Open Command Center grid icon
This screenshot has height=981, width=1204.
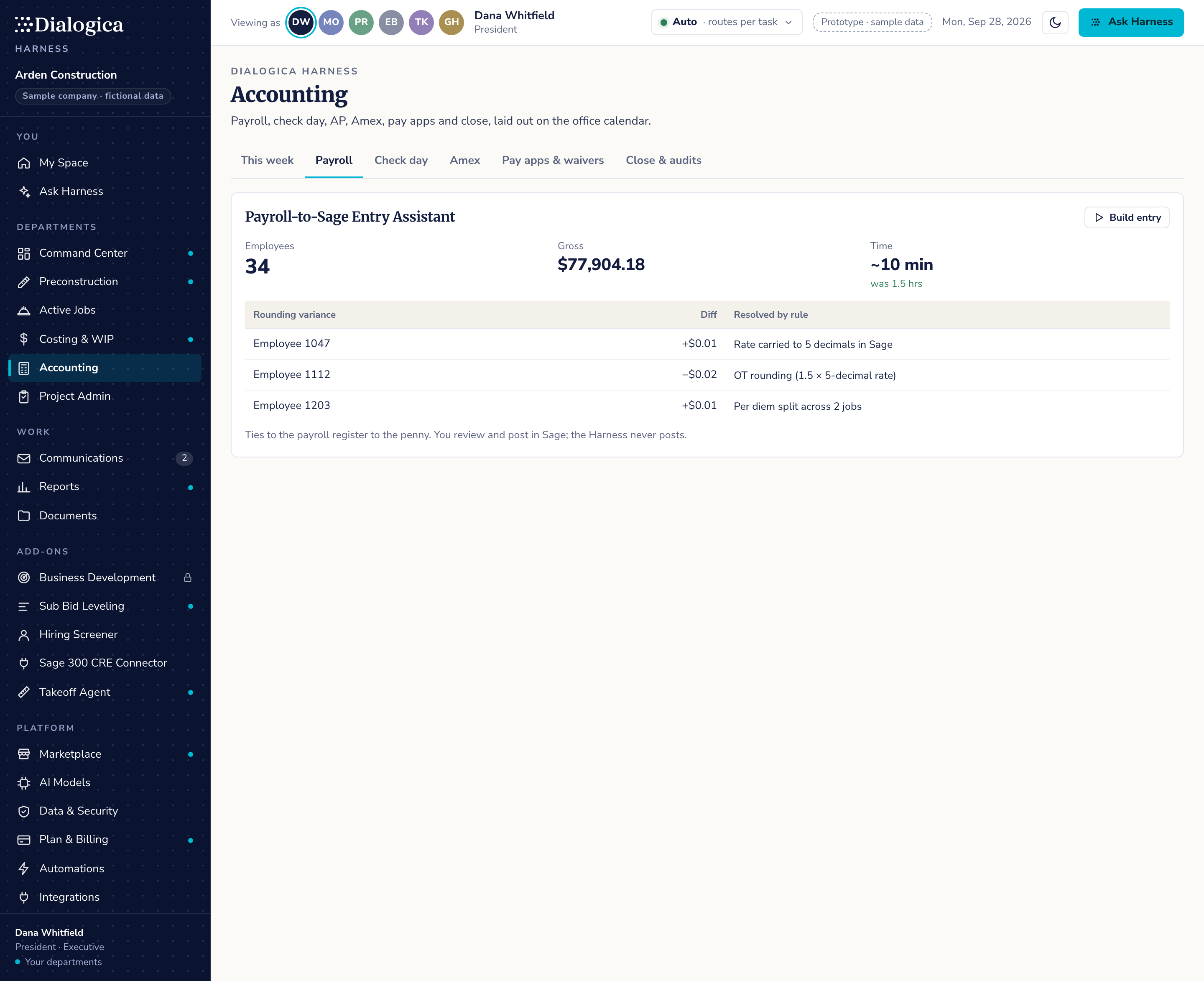[x=24, y=253]
